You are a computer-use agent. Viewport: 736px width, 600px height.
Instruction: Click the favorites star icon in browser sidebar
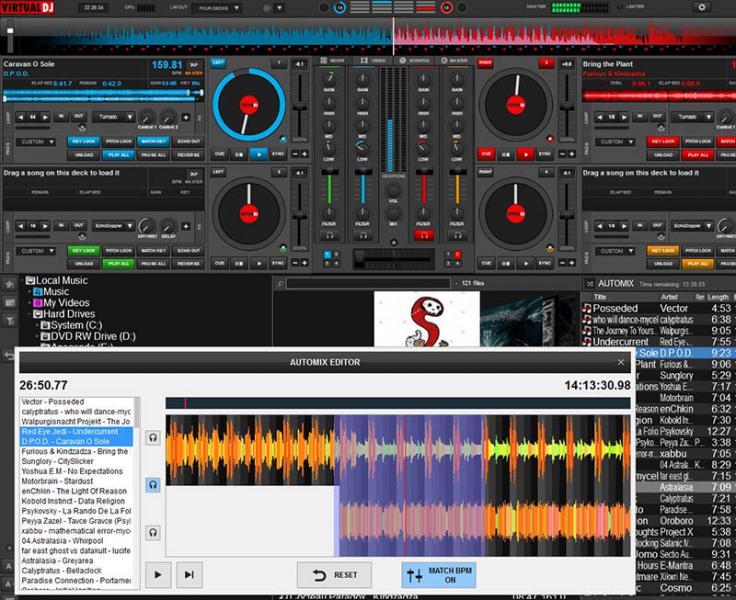point(9,284)
